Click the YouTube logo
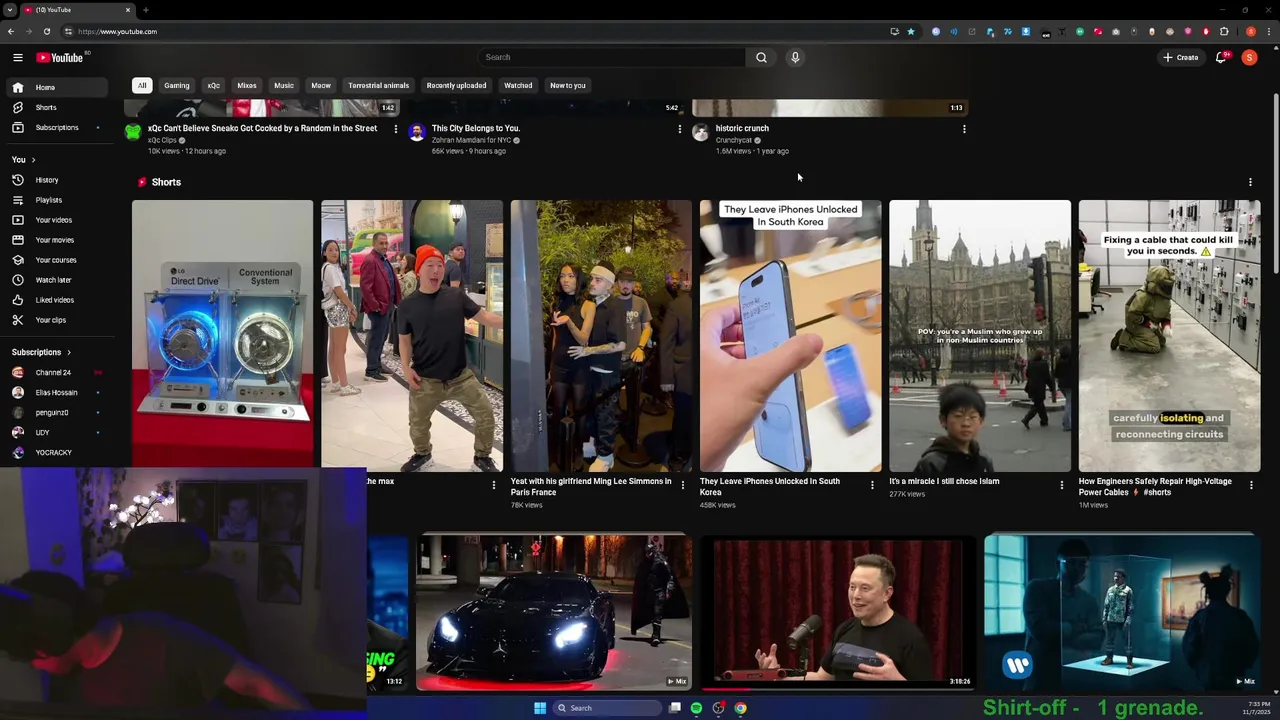 [x=60, y=57]
